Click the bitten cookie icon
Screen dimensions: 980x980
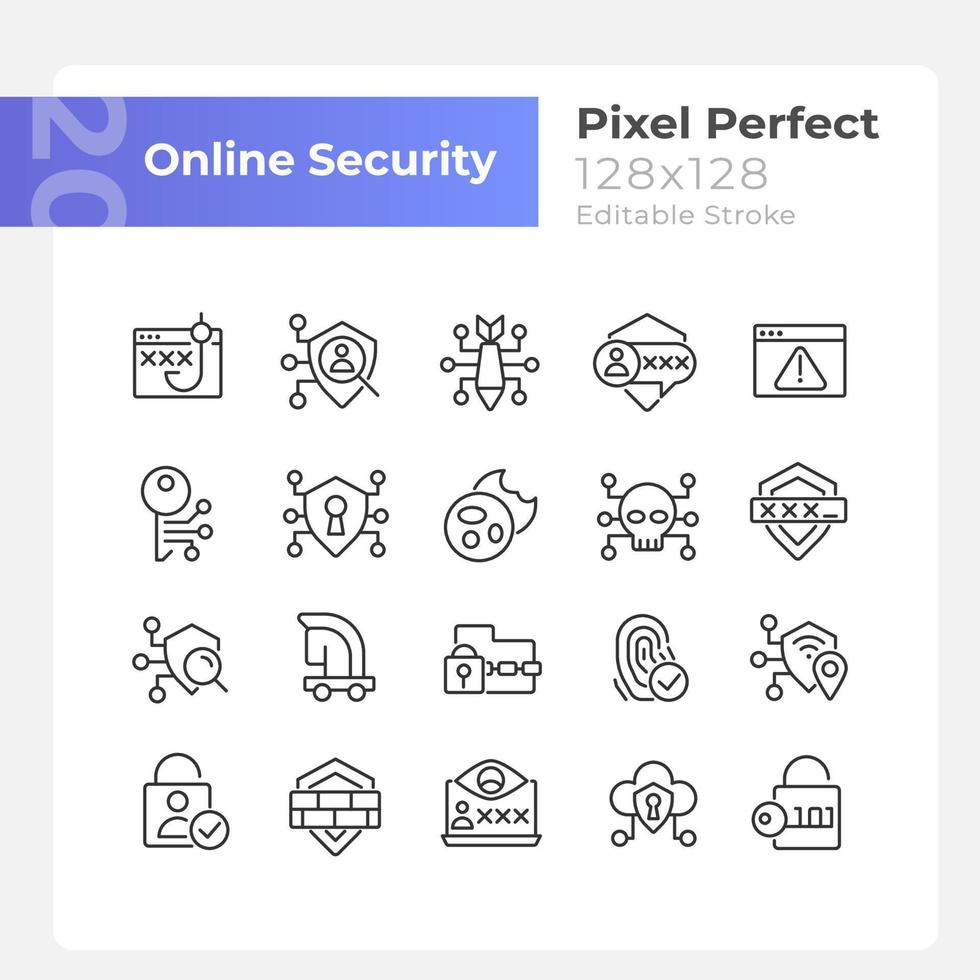point(491,516)
